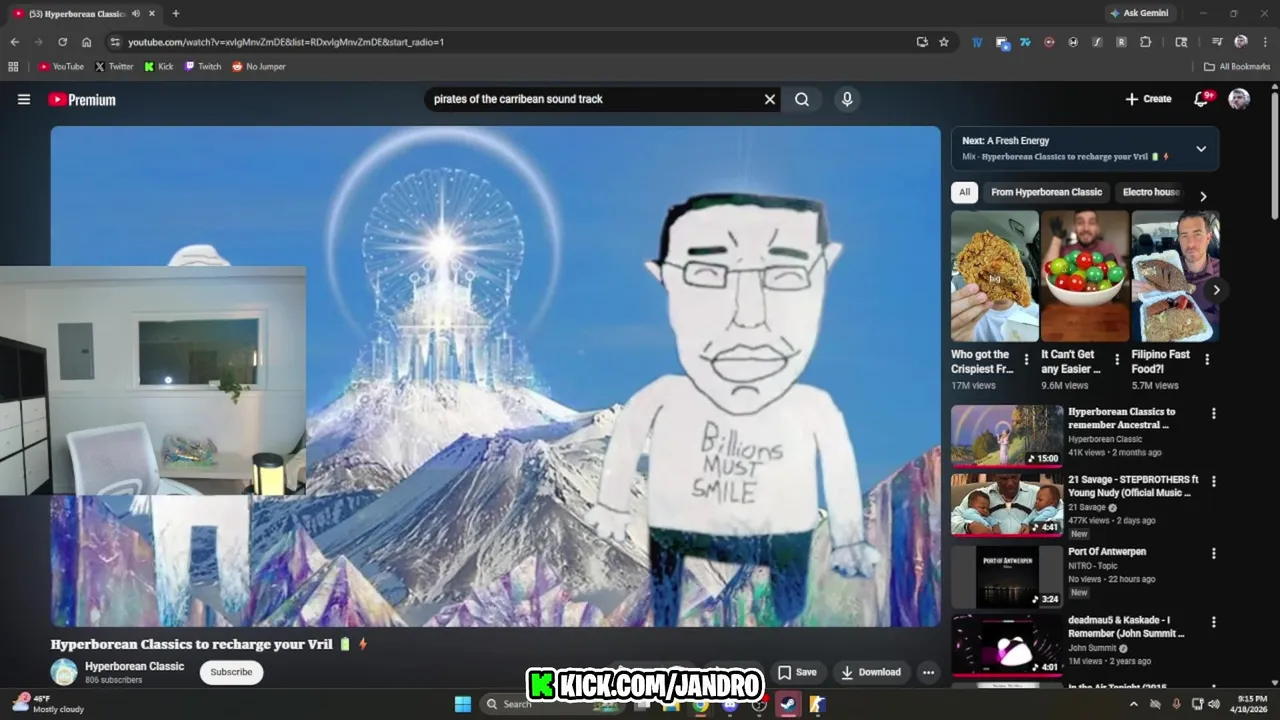Open more actions for the video
This screenshot has height=720, width=1280.
(928, 672)
